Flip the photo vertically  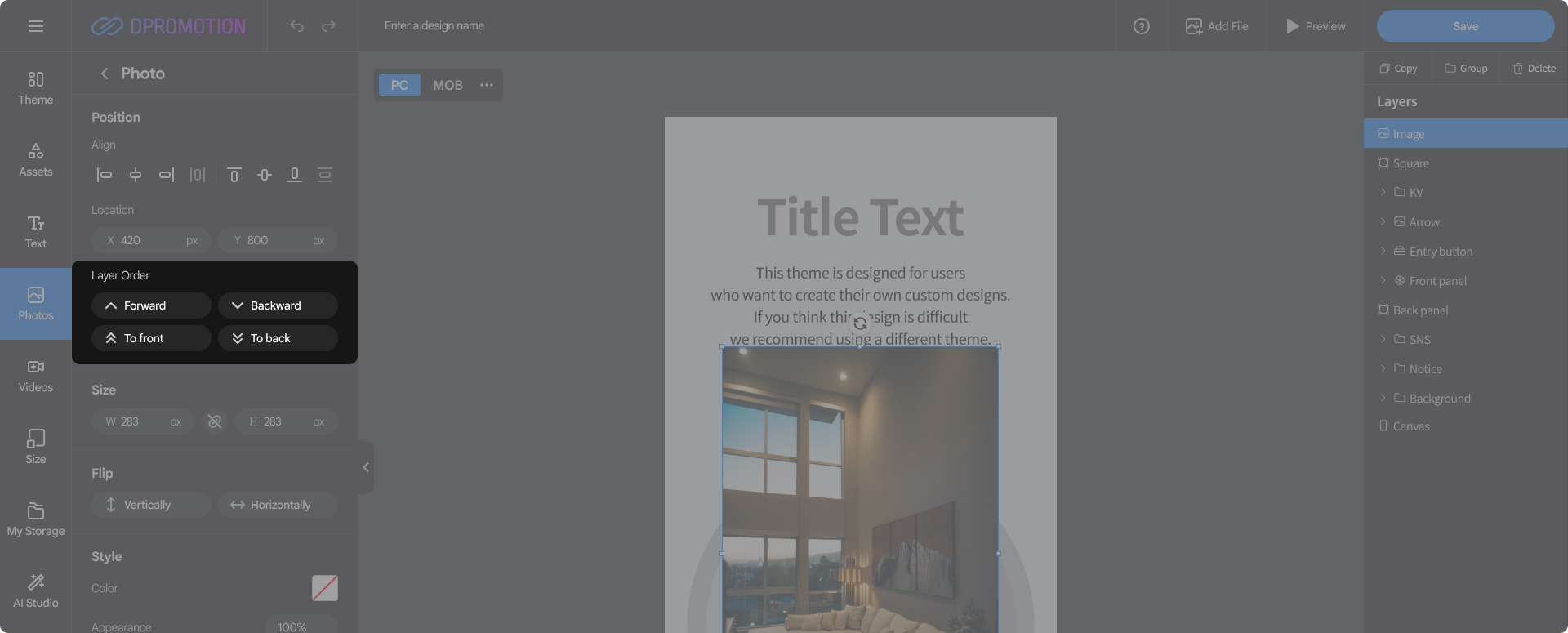click(x=152, y=505)
